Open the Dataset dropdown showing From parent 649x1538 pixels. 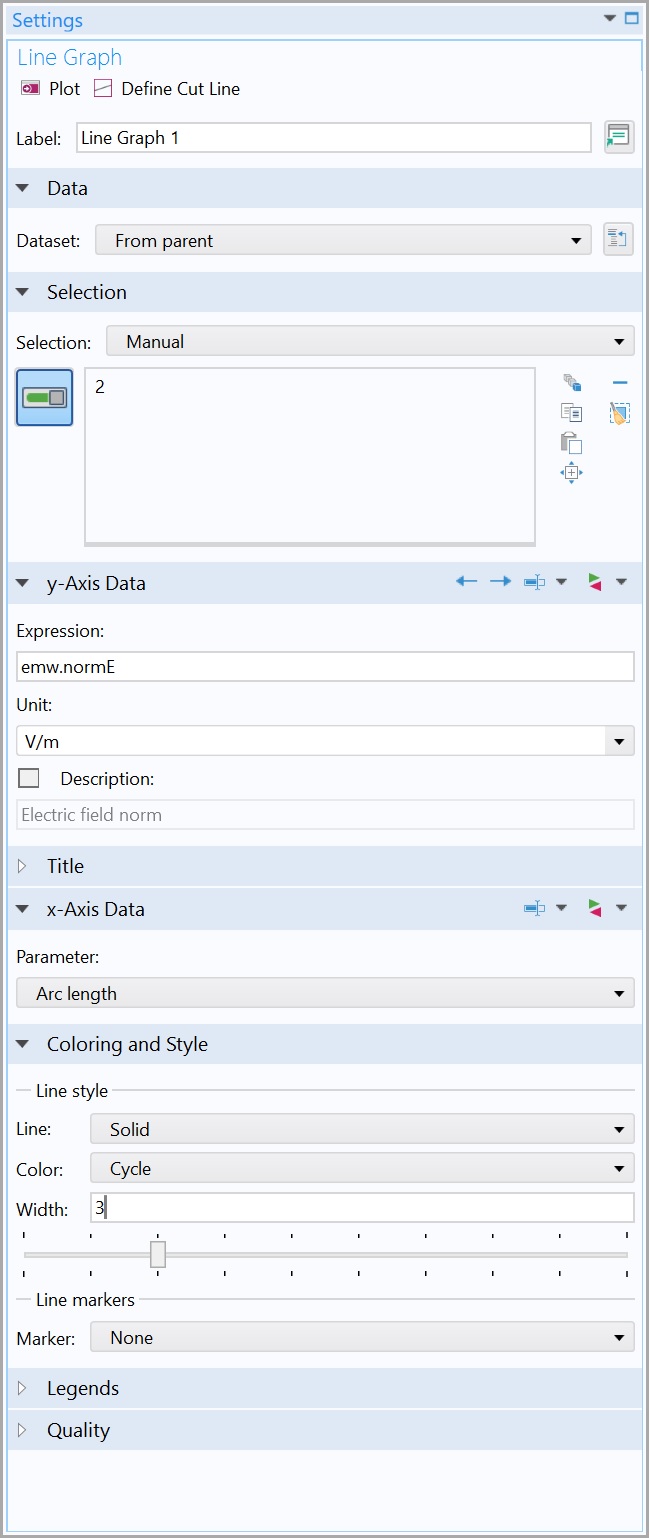341,241
